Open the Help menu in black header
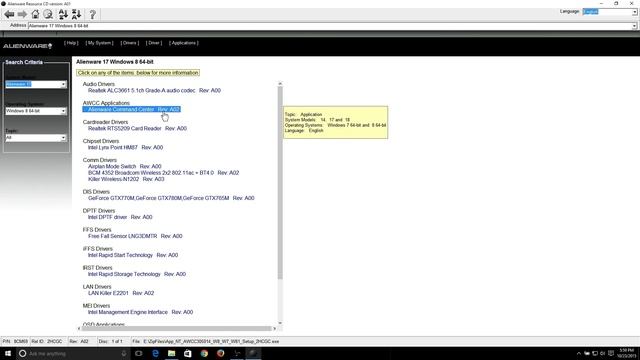 click(x=71, y=43)
